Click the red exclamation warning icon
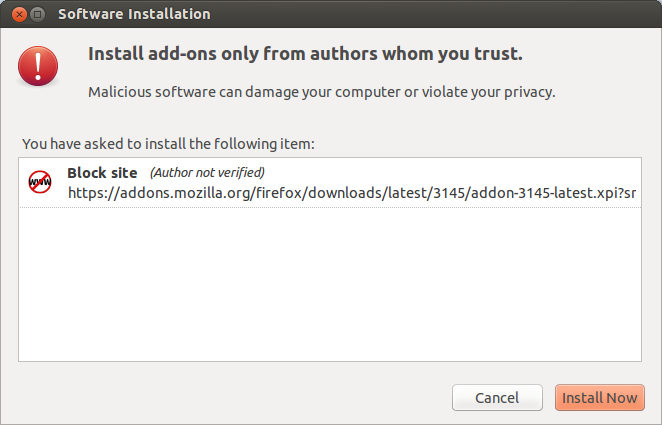 (x=38, y=66)
